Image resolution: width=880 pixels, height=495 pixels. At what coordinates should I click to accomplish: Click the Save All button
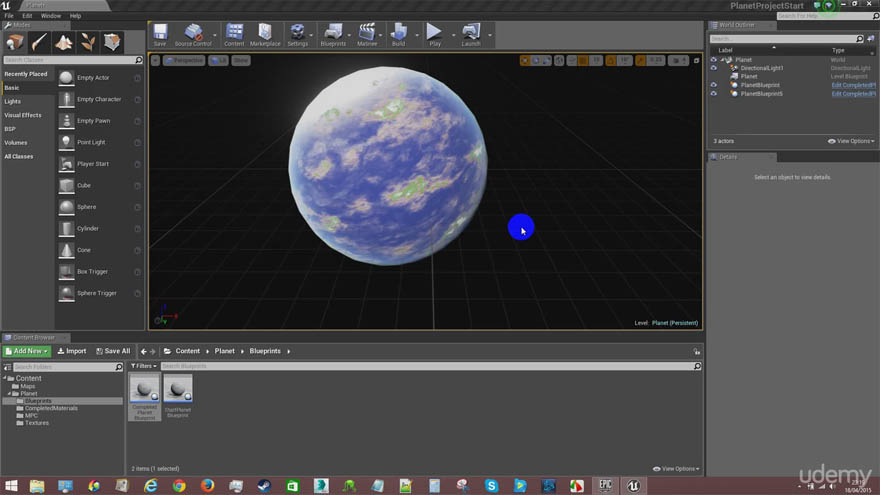(x=113, y=351)
